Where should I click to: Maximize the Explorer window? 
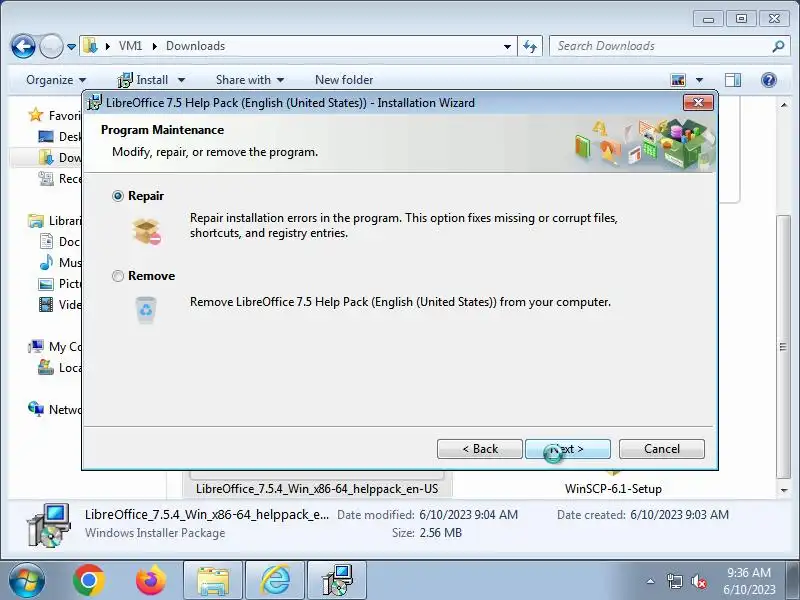tap(741, 19)
